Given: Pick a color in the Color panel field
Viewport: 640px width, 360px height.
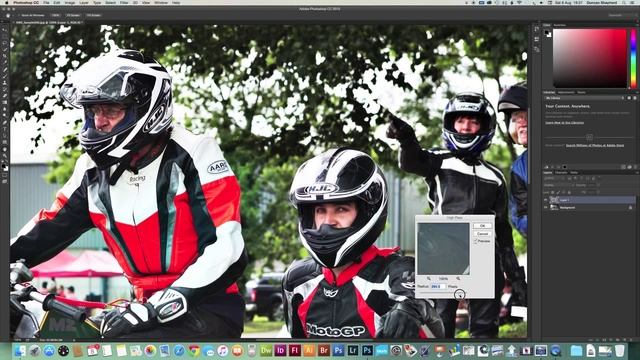Looking at the screenshot, I should [x=589, y=58].
